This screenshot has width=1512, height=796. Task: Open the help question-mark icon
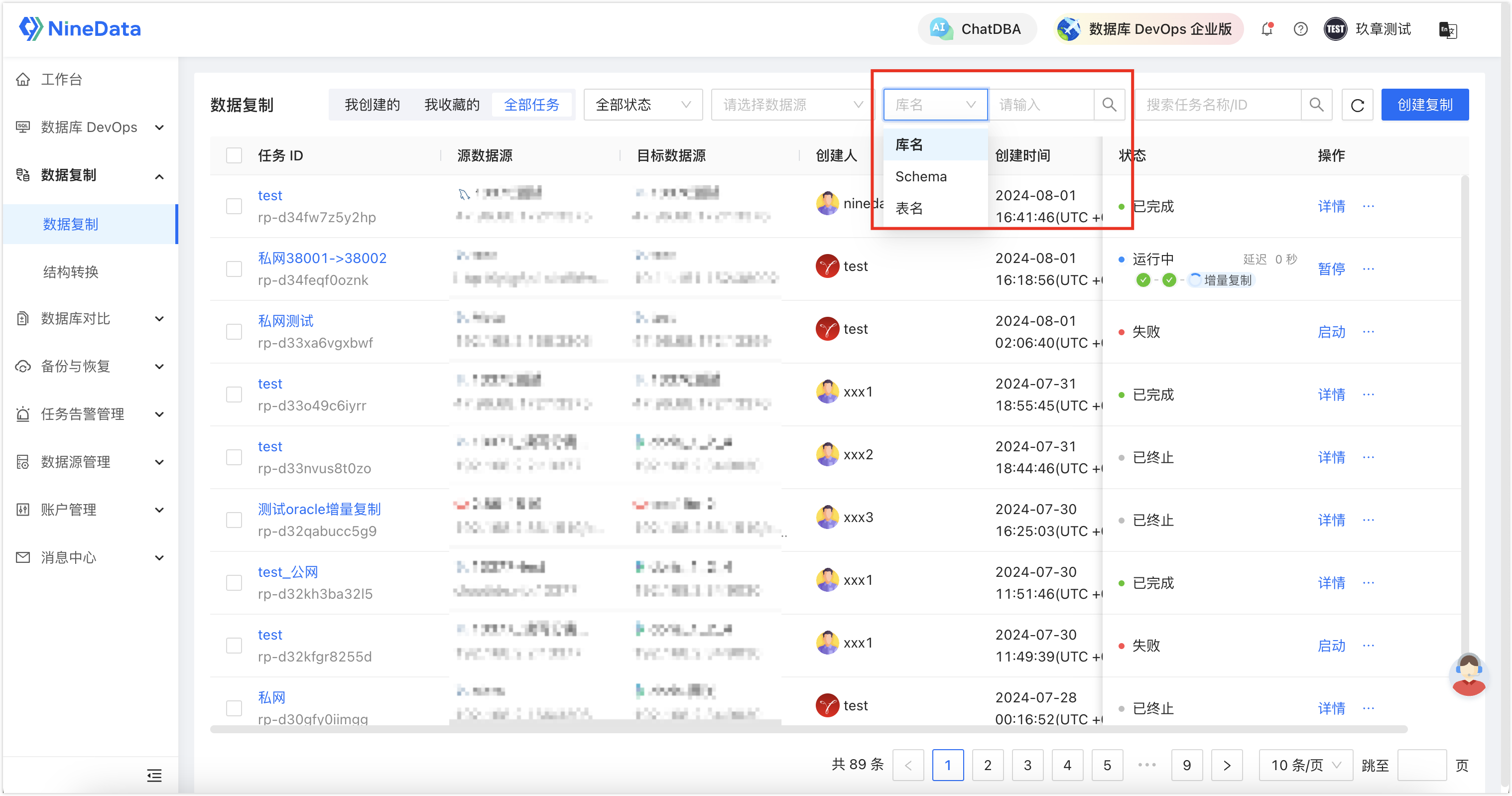(1301, 29)
